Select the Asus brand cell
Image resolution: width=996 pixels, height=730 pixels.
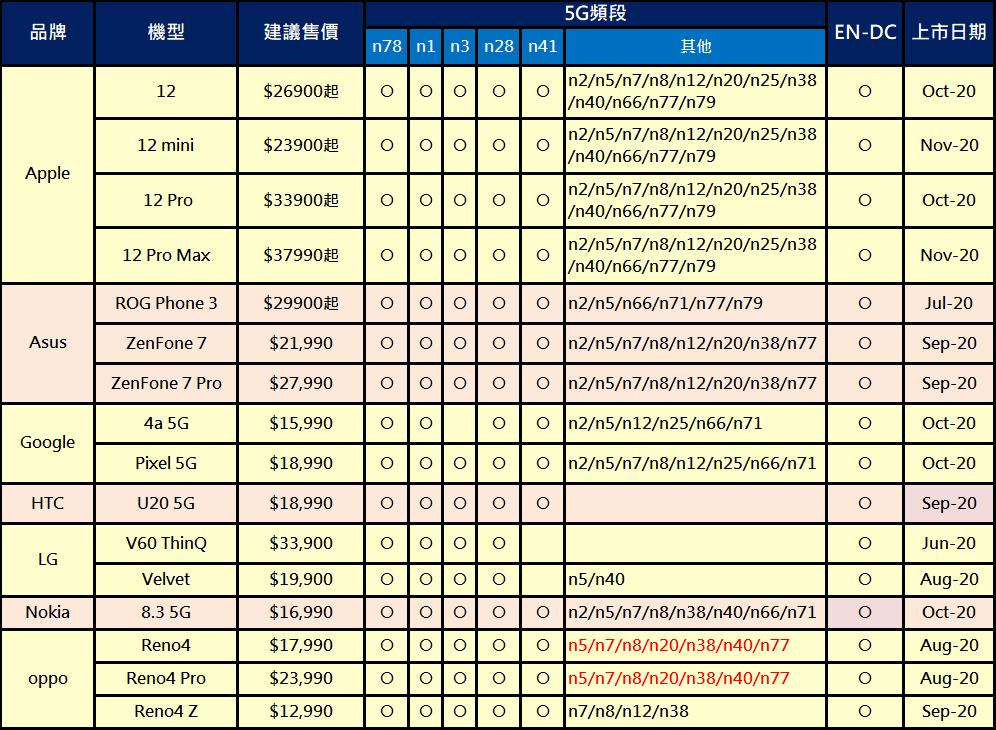coord(48,343)
